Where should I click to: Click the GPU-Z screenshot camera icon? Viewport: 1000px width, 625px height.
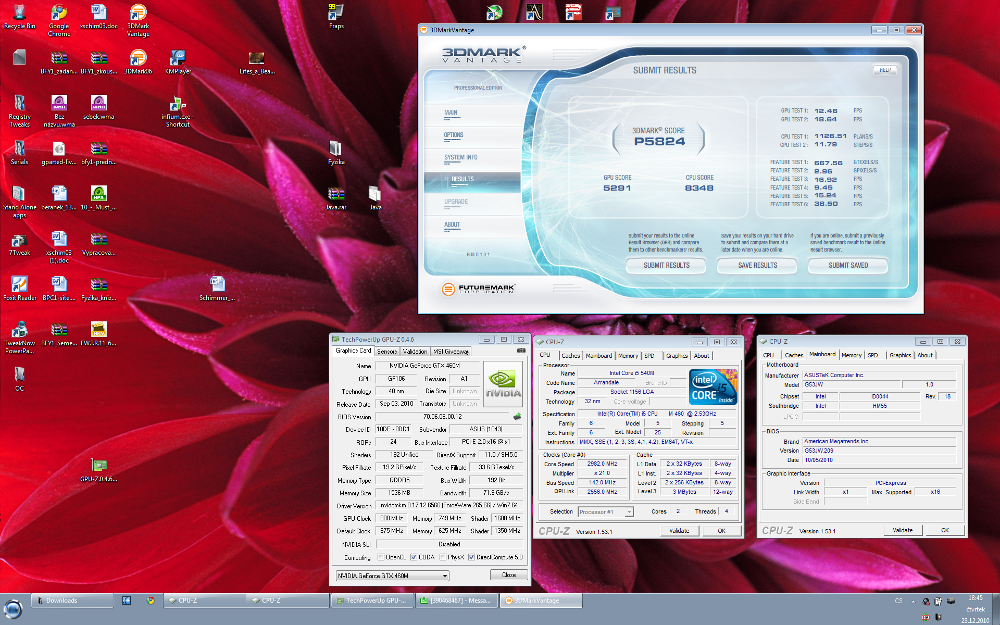pos(521,351)
